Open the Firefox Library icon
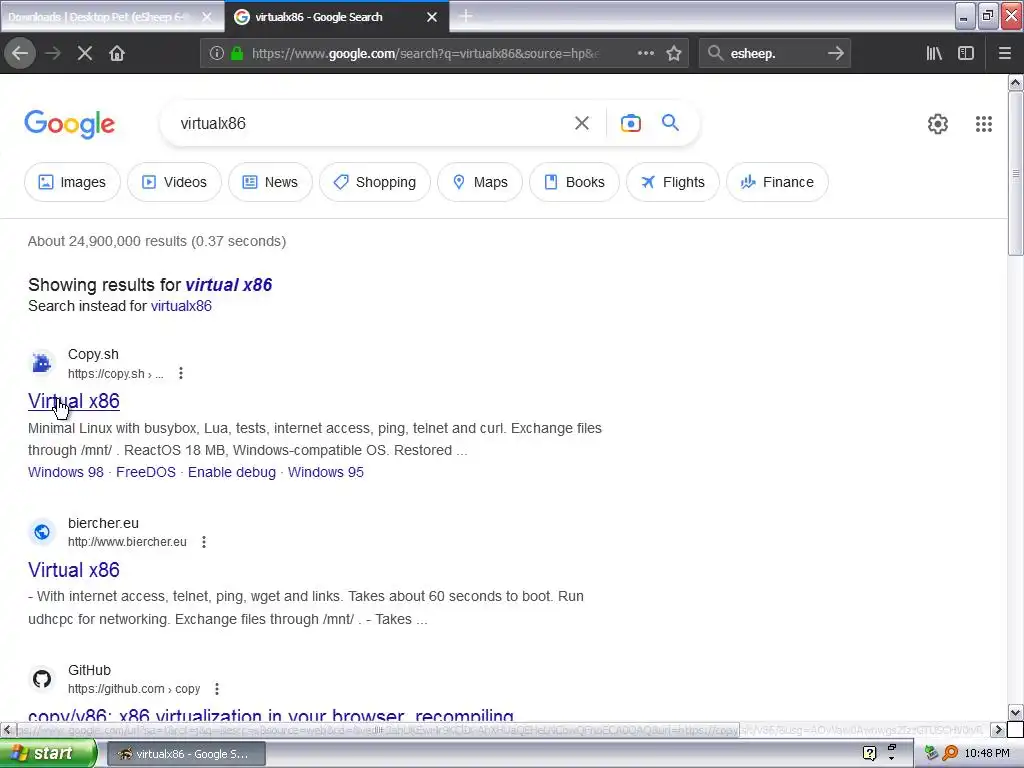Screen dimensions: 1024x768 click(935, 54)
